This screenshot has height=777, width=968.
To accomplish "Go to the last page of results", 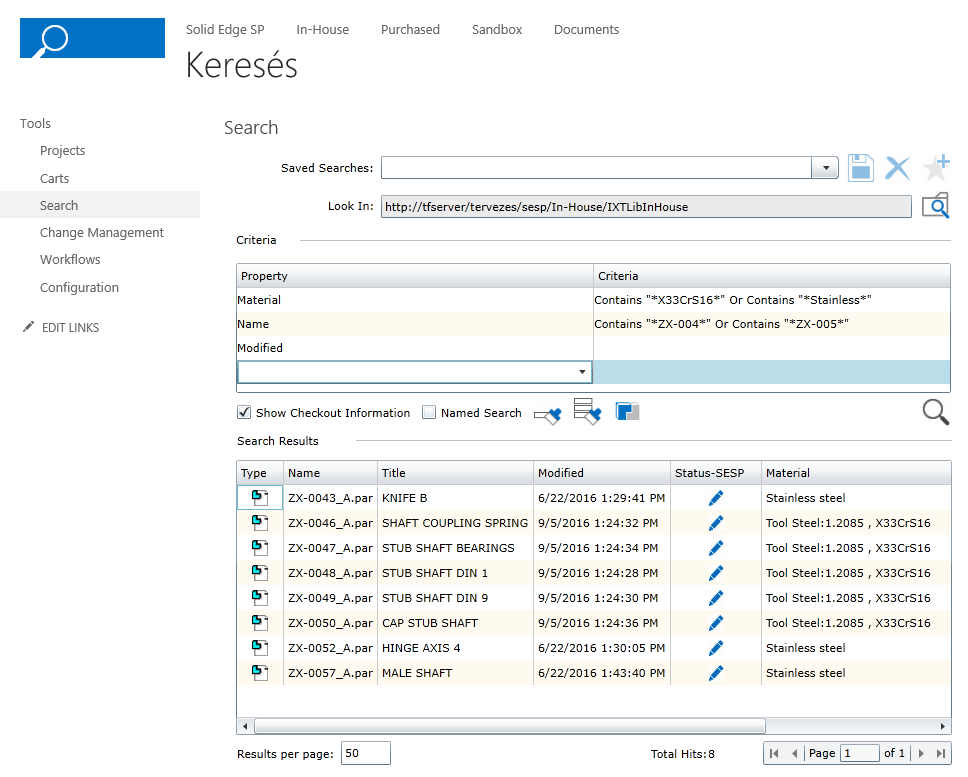I will [x=940, y=753].
